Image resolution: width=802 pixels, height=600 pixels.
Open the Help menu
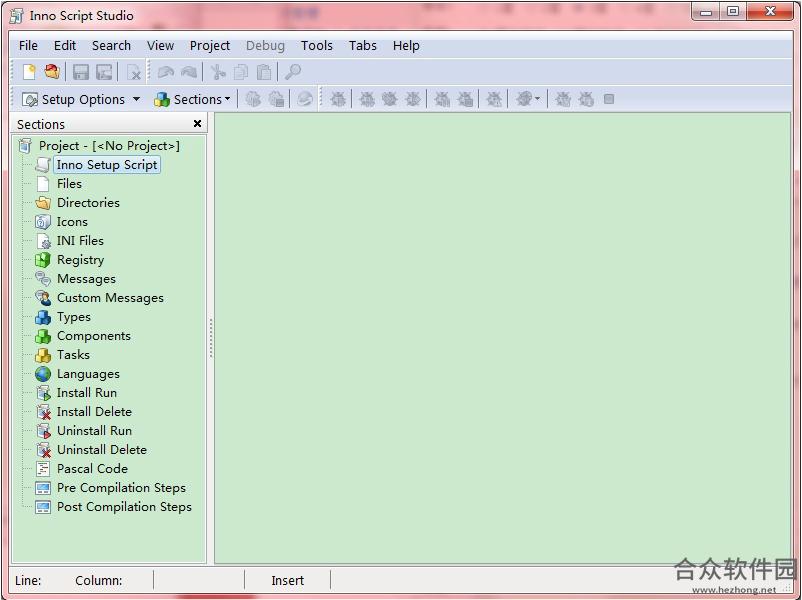406,46
